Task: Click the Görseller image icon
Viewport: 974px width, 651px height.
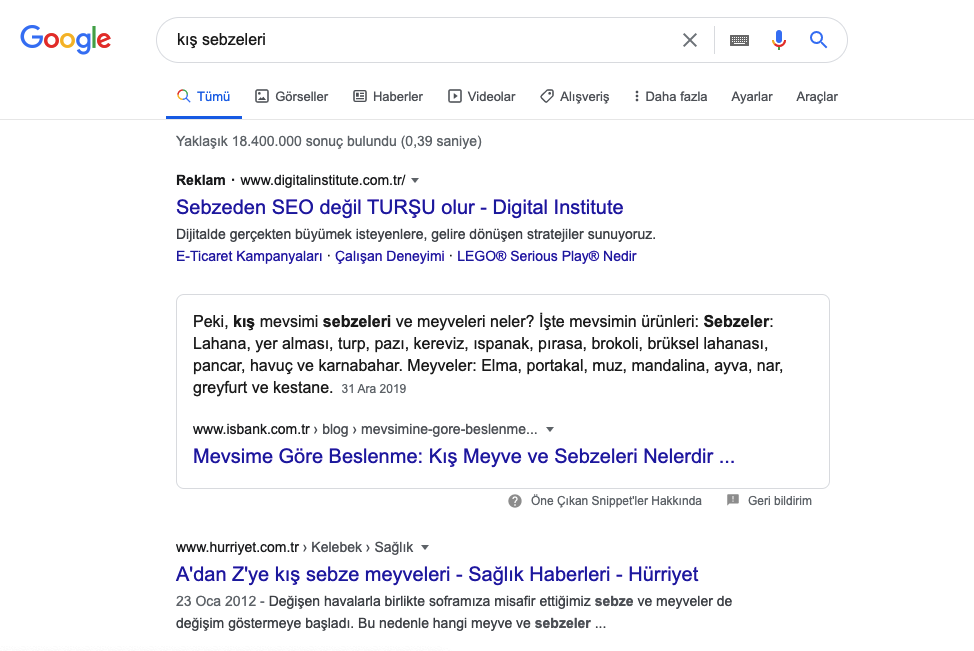Action: (262, 96)
